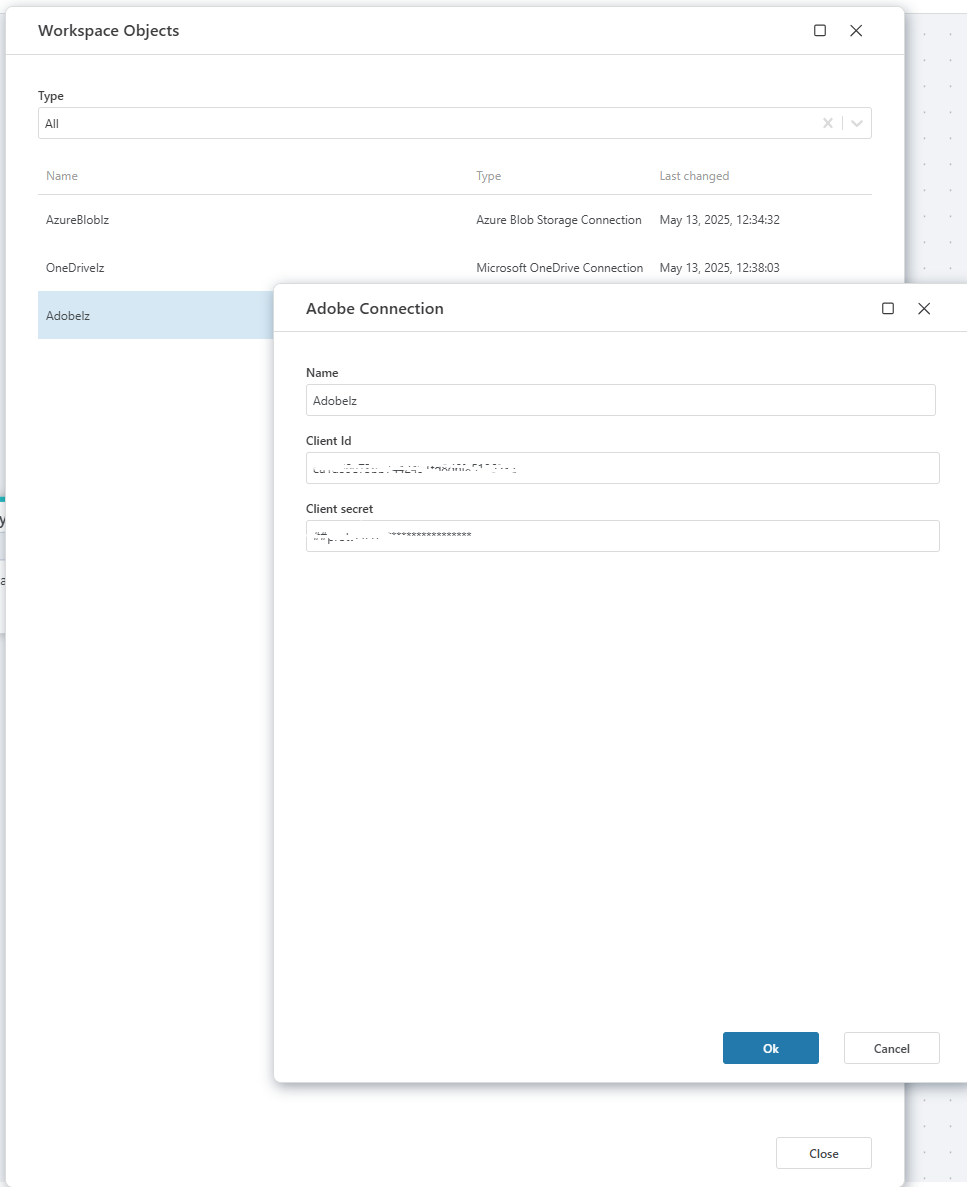The image size is (967, 1187).
Task: Maximize the Adobe Connection dialog
Action: tap(888, 309)
